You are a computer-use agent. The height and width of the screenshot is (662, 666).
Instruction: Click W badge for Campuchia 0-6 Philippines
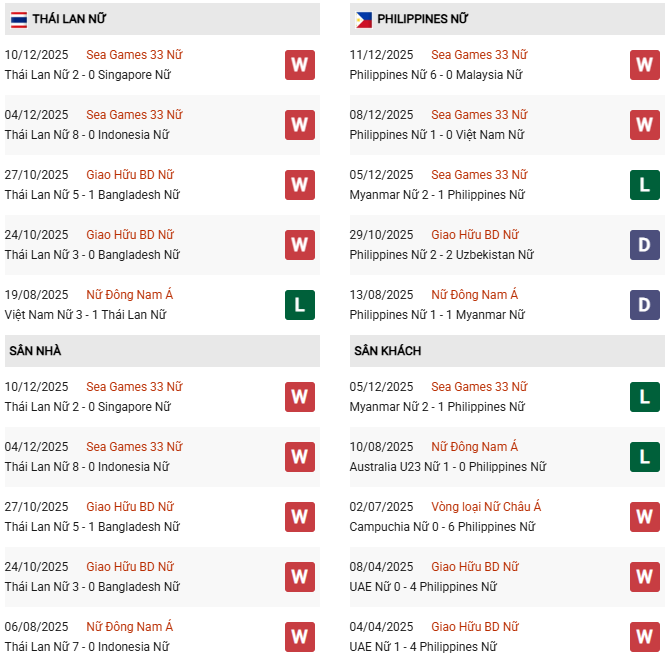click(645, 517)
